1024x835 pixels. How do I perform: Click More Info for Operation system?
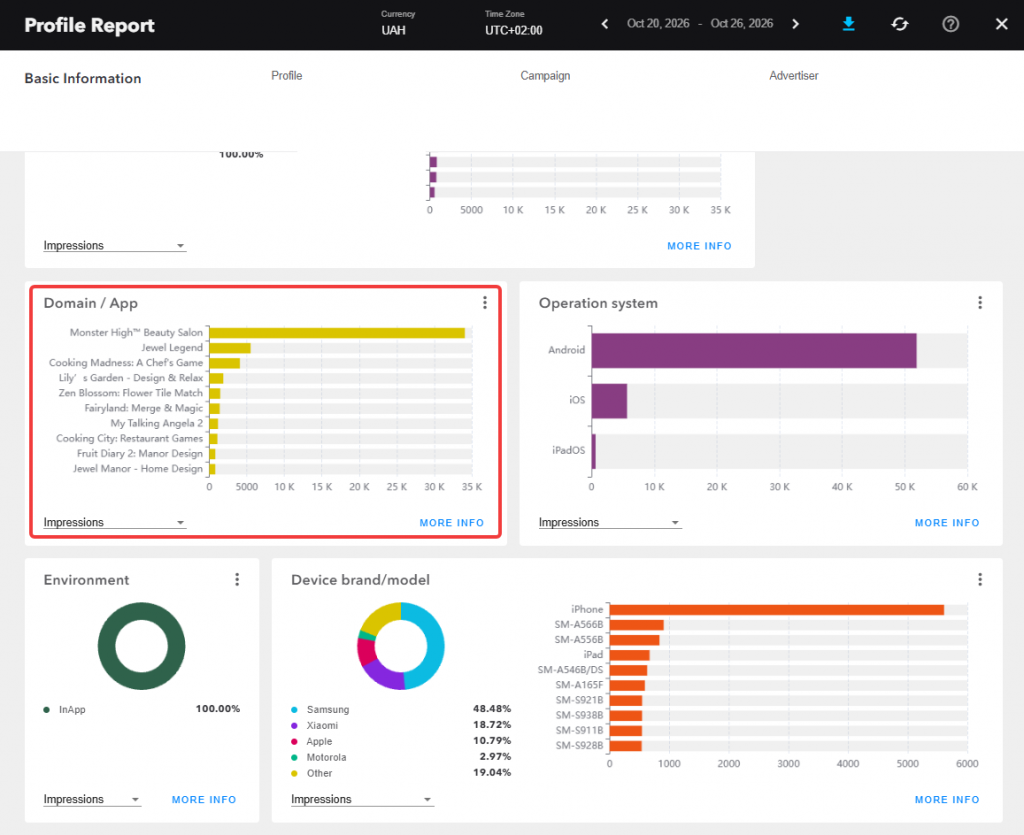click(946, 523)
